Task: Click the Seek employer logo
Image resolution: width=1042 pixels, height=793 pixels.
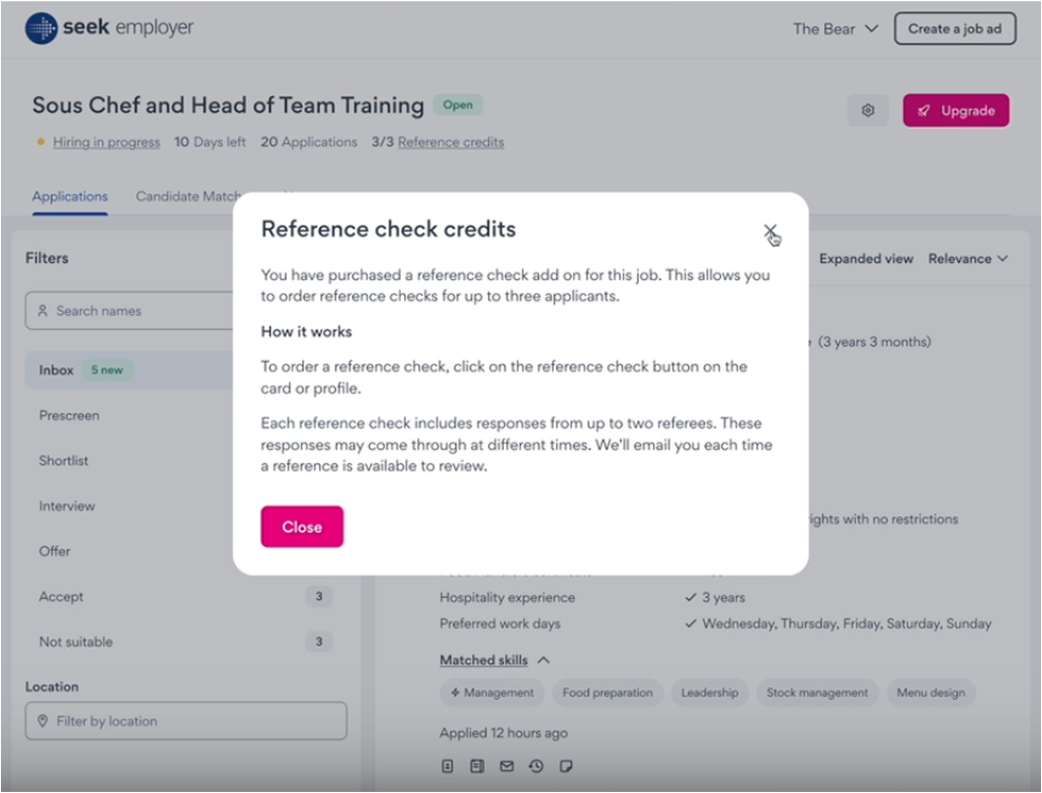Action: 110,28
